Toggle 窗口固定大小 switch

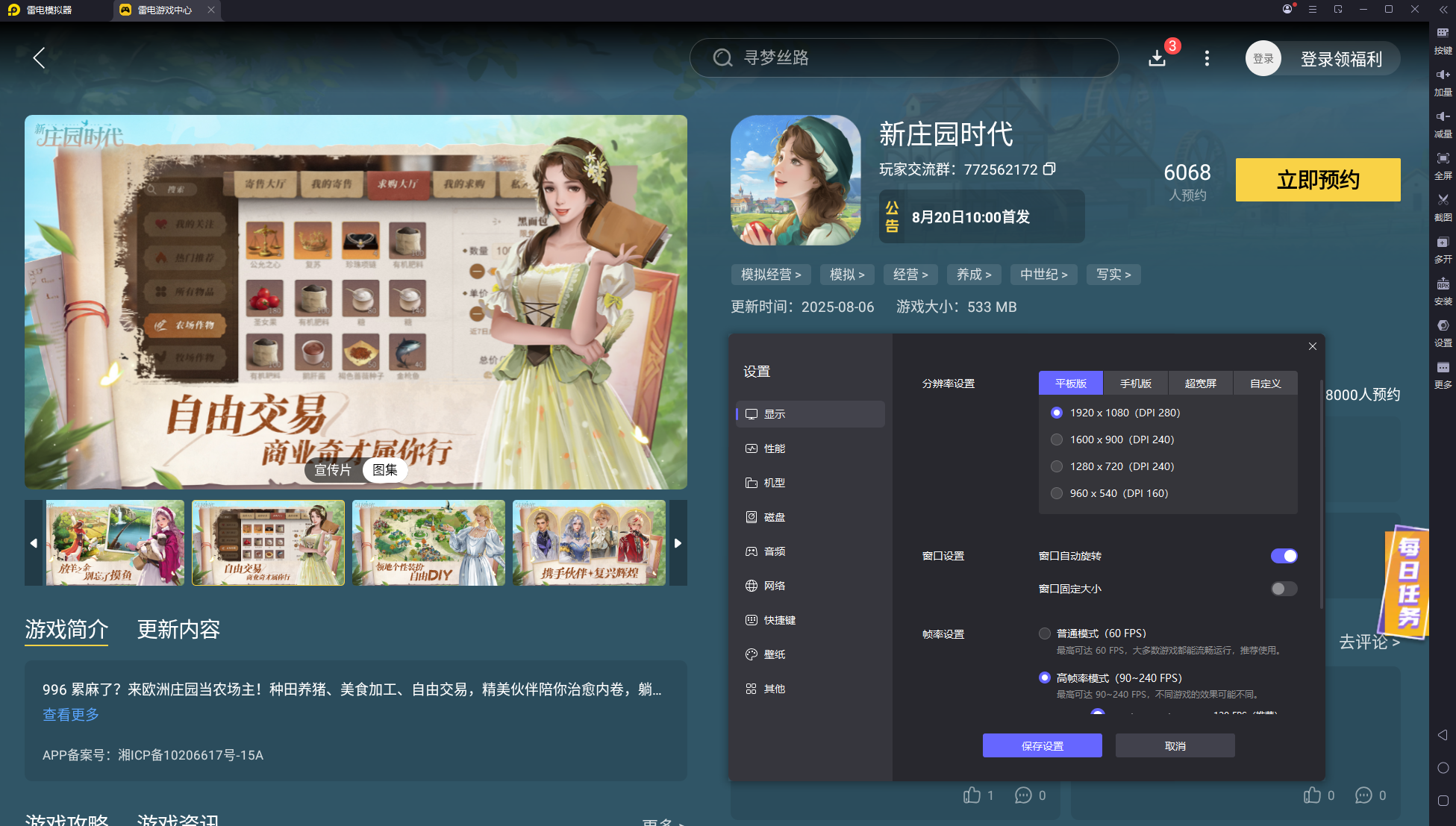point(1284,589)
